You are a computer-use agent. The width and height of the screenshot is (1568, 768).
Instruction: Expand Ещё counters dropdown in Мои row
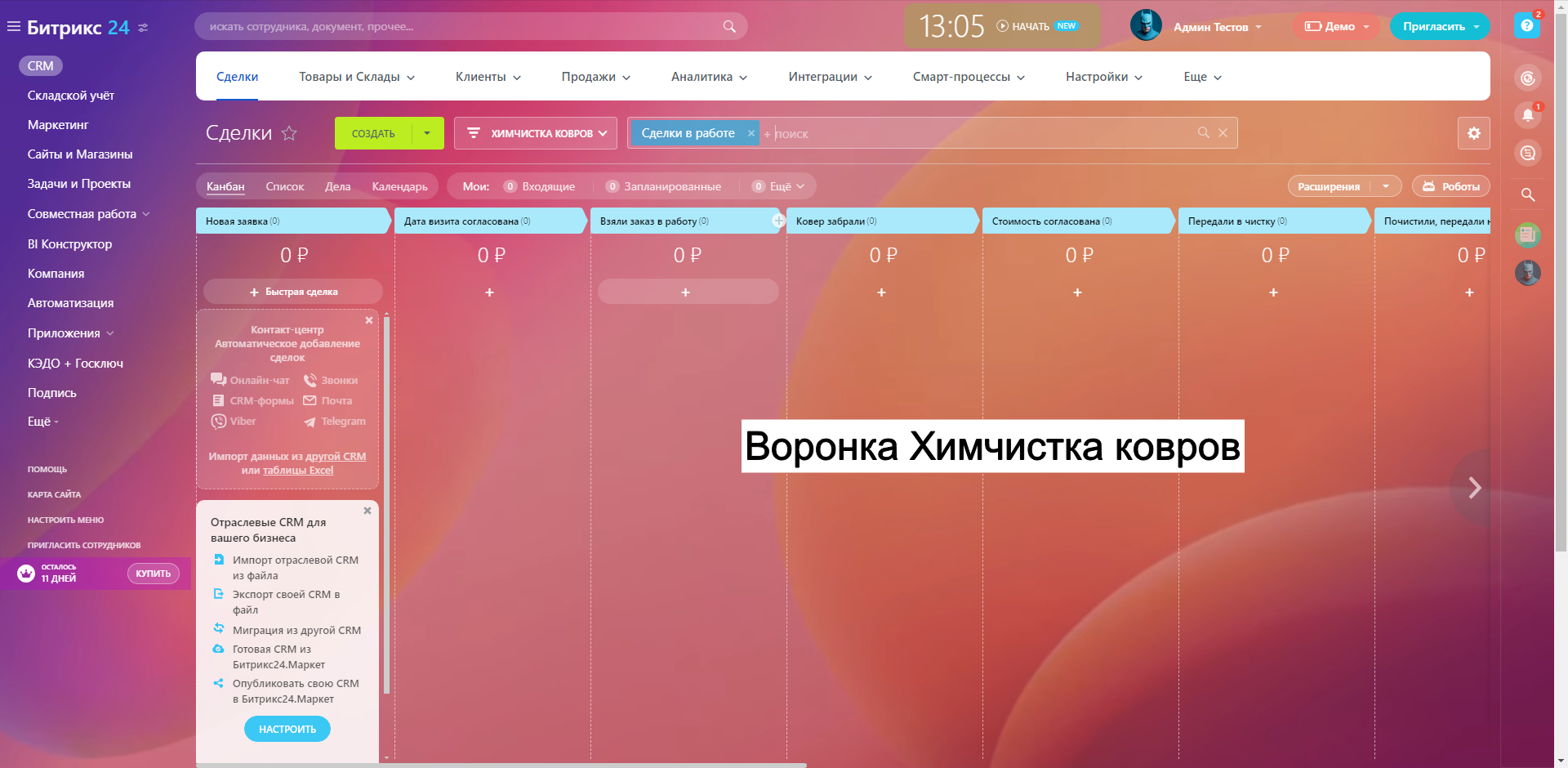779,186
